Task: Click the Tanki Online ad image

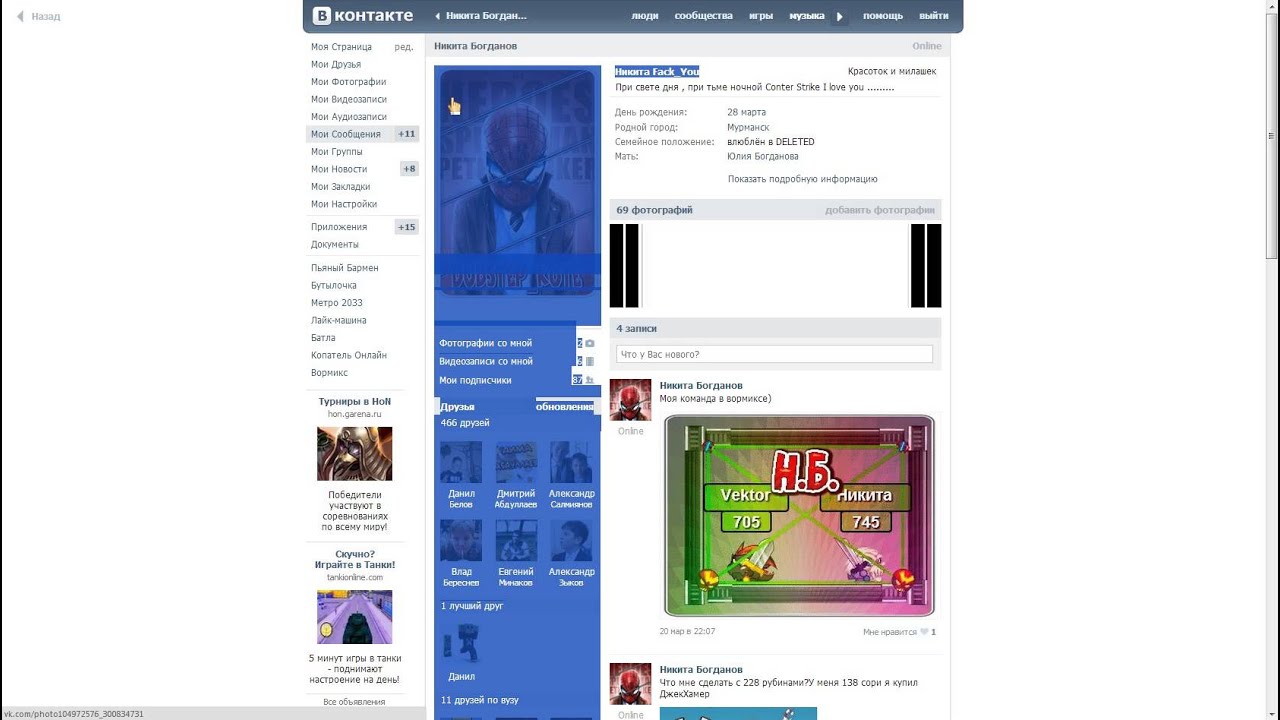Action: click(x=355, y=617)
